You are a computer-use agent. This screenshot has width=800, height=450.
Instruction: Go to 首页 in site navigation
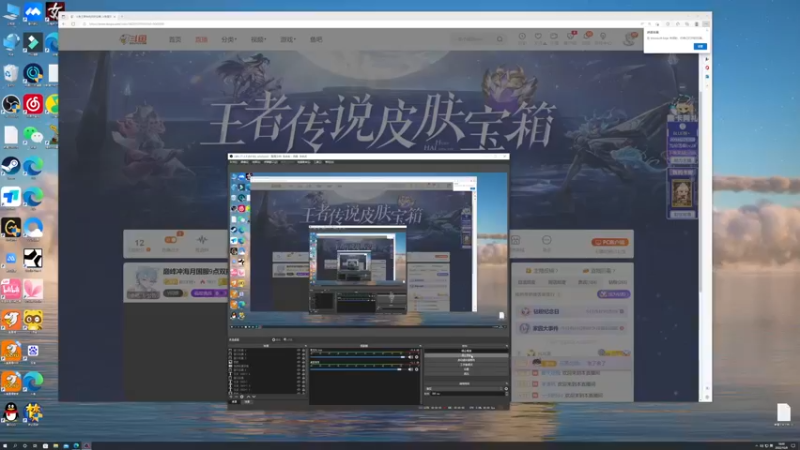point(175,39)
